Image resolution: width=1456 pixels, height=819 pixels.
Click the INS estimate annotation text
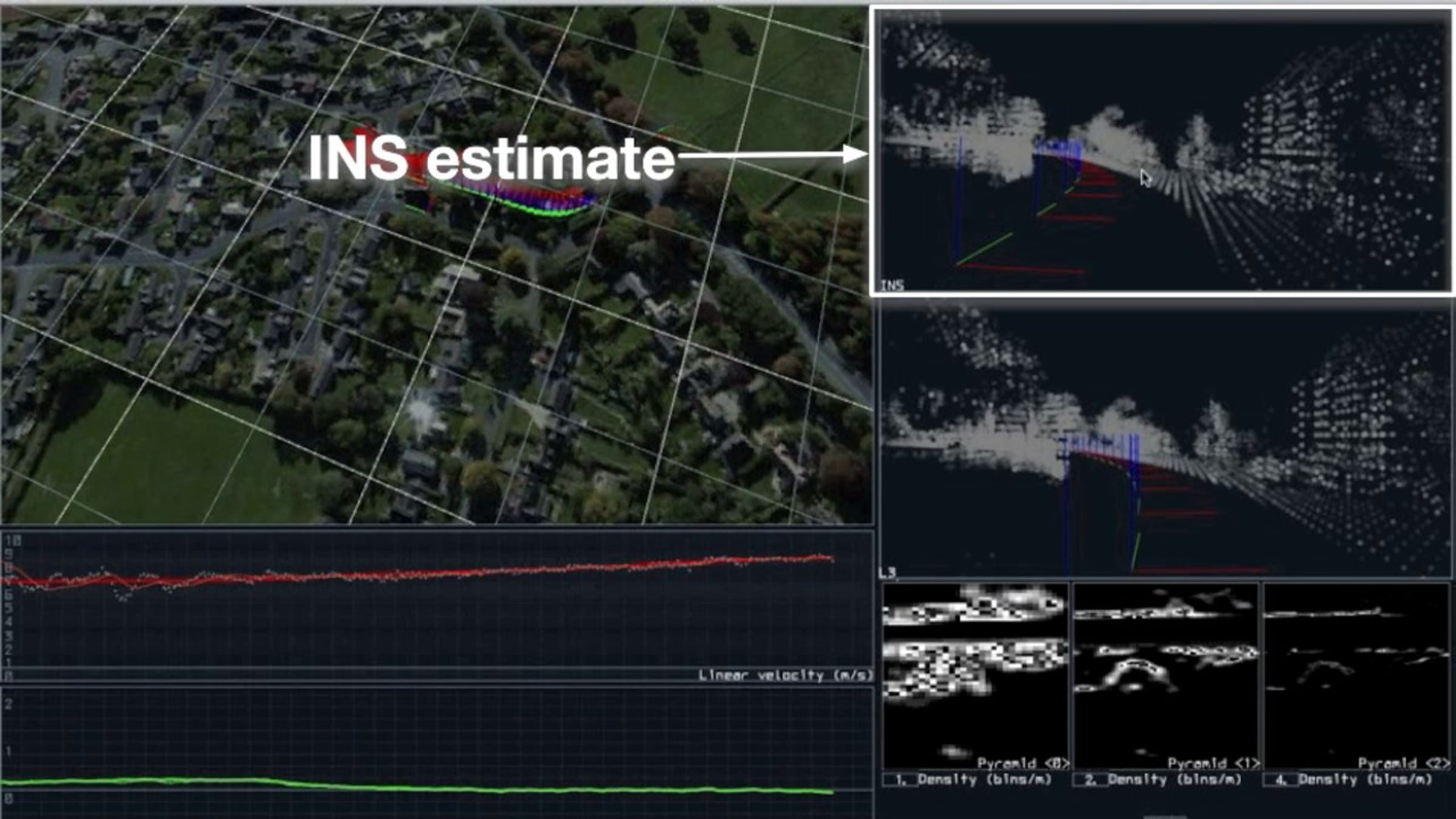(x=491, y=158)
